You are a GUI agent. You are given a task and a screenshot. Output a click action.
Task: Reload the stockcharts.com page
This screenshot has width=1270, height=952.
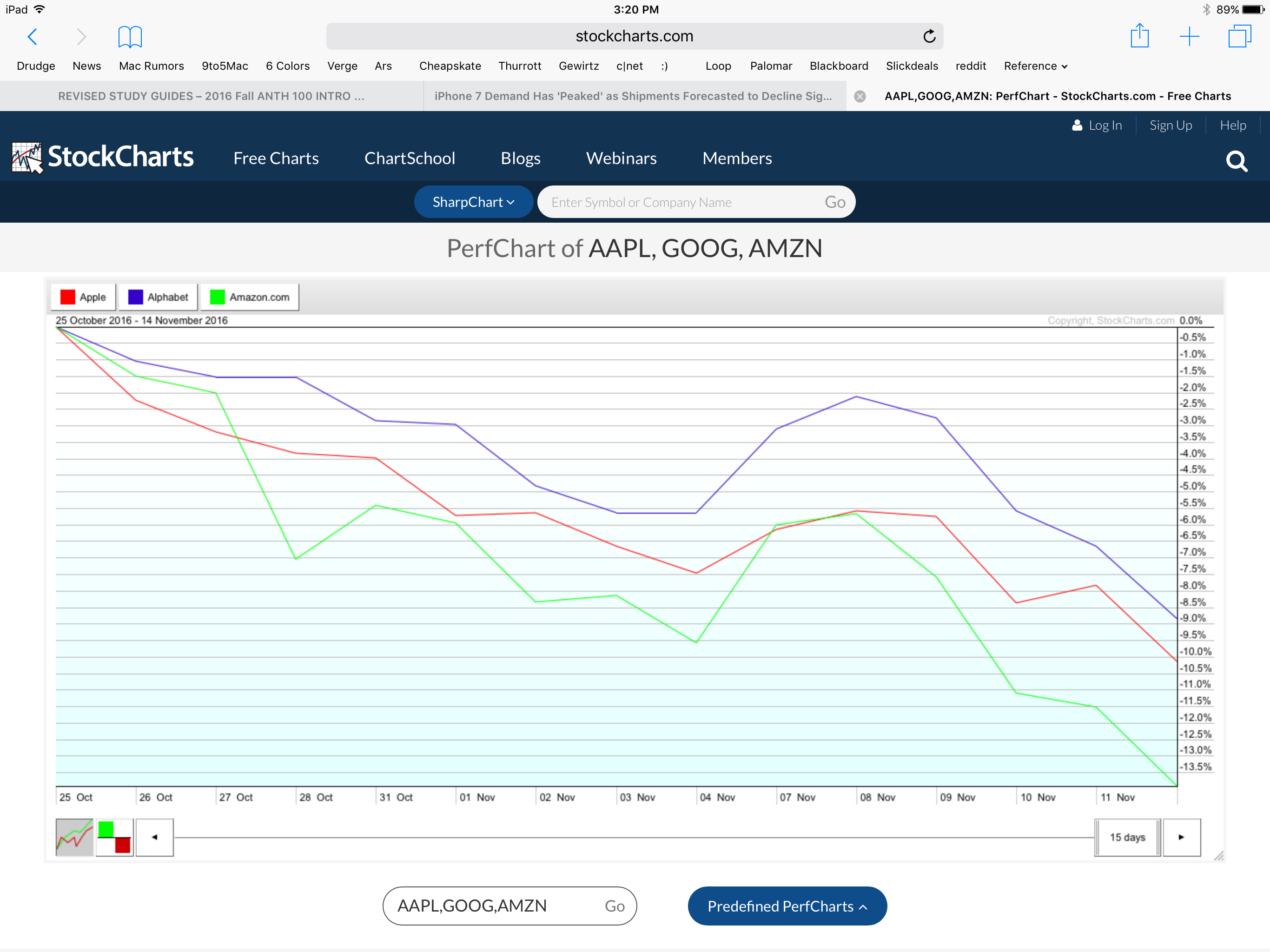point(929,36)
